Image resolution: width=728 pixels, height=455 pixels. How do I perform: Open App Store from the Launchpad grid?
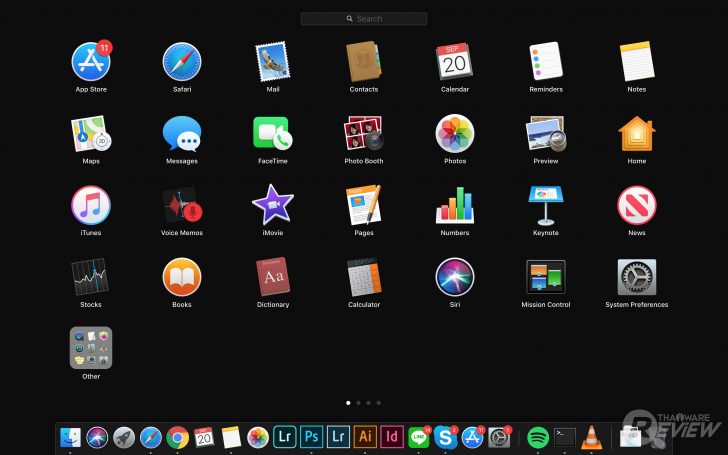pyautogui.click(x=91, y=61)
